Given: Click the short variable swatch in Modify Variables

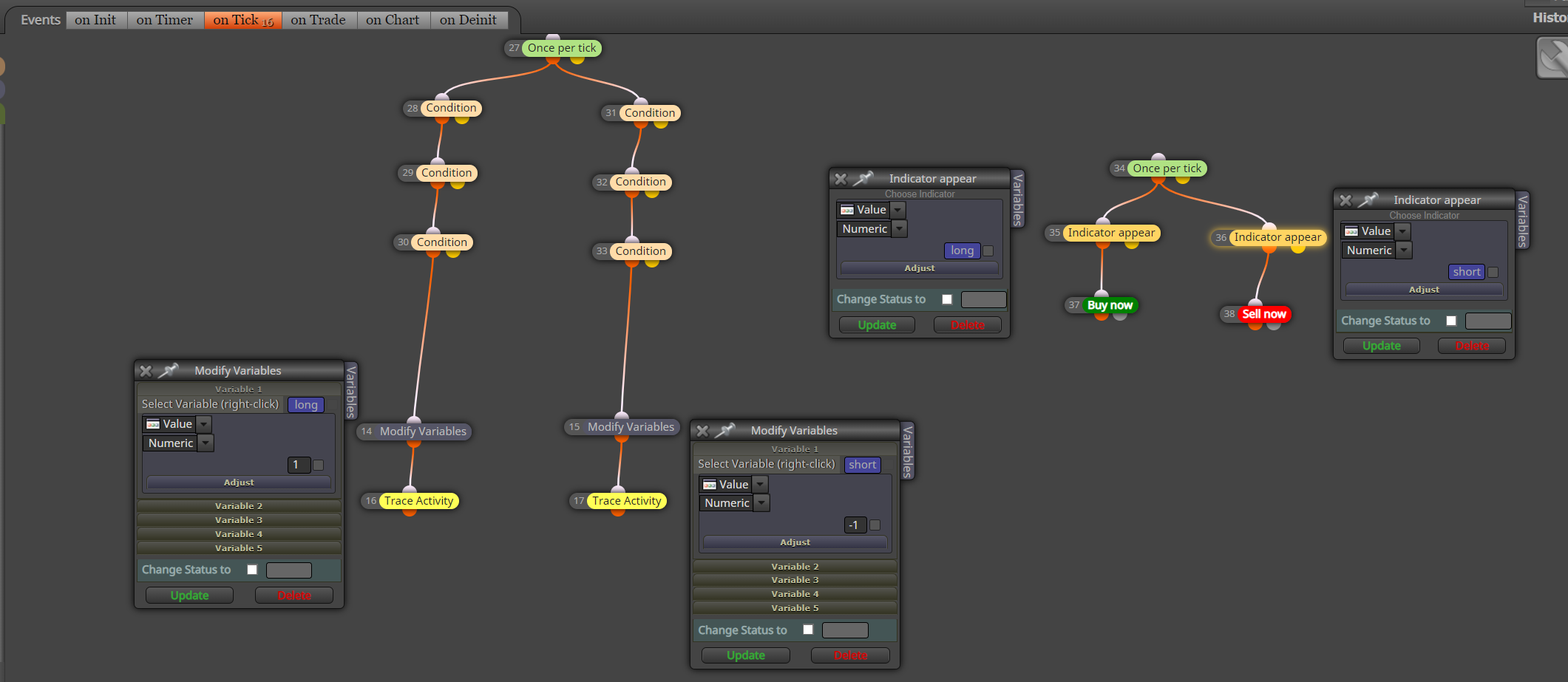Looking at the screenshot, I should (863, 465).
